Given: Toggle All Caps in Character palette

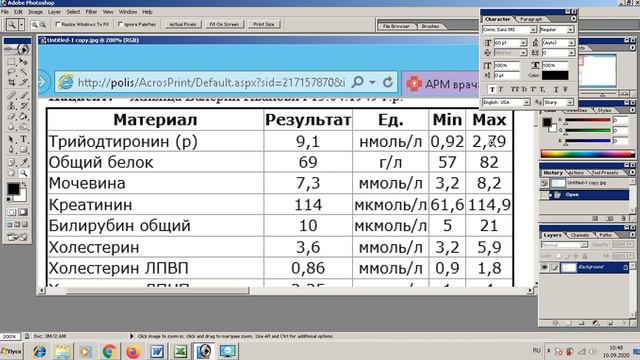Looking at the screenshot, I should point(515,89).
